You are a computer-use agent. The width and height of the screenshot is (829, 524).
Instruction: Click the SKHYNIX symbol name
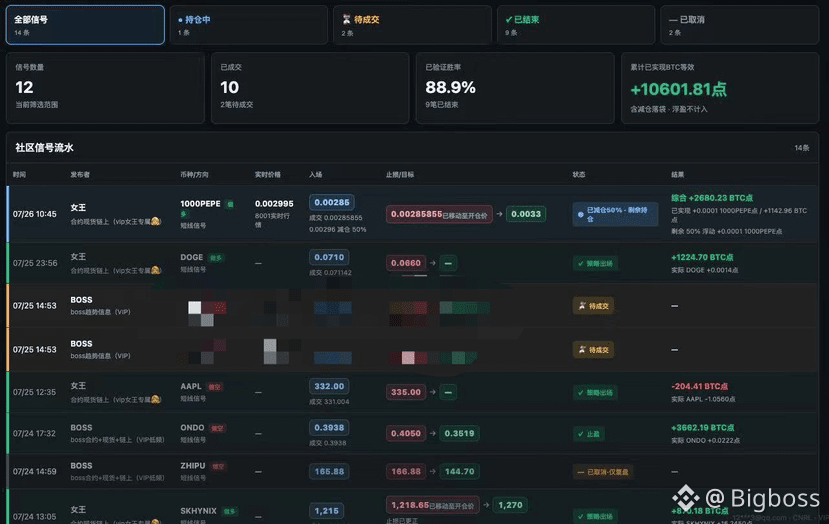(198, 511)
